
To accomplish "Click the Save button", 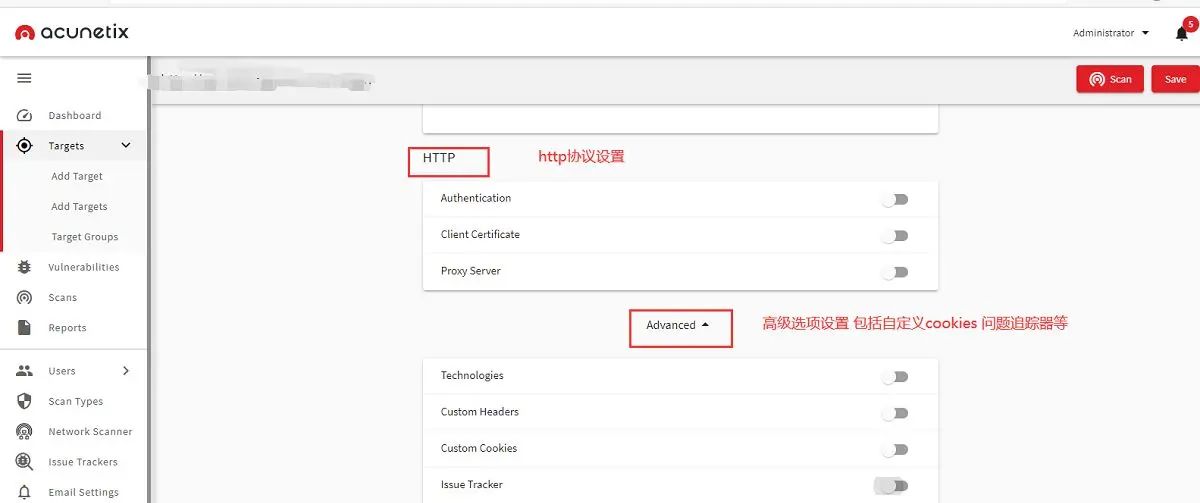I will click(1175, 79).
